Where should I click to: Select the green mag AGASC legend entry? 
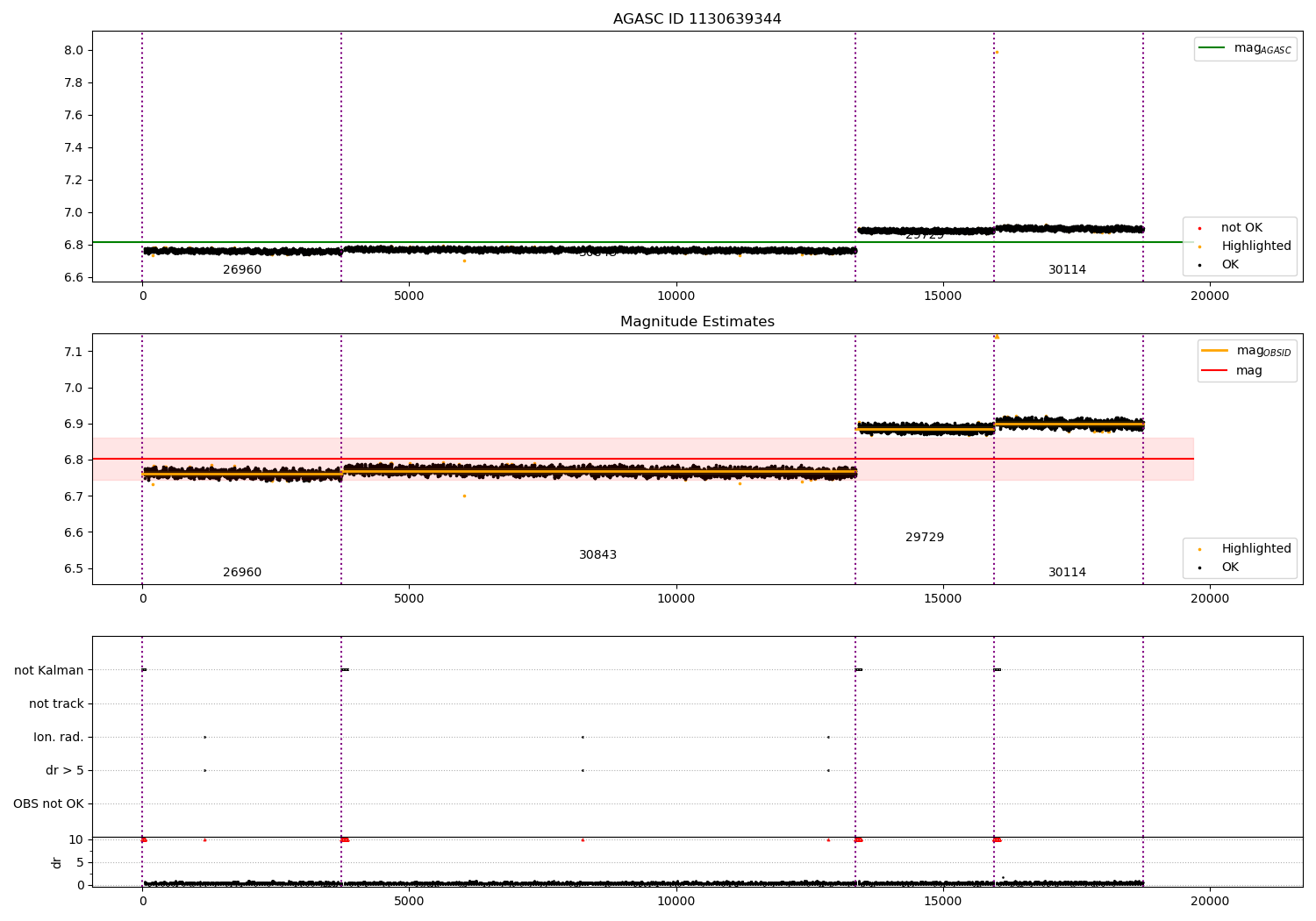point(1245,49)
